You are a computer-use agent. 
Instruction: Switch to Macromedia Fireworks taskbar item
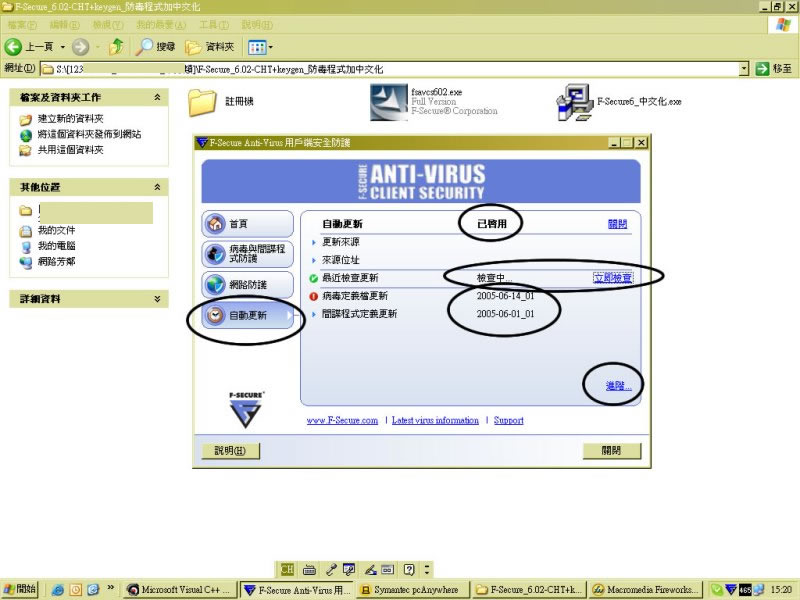[x=646, y=590]
